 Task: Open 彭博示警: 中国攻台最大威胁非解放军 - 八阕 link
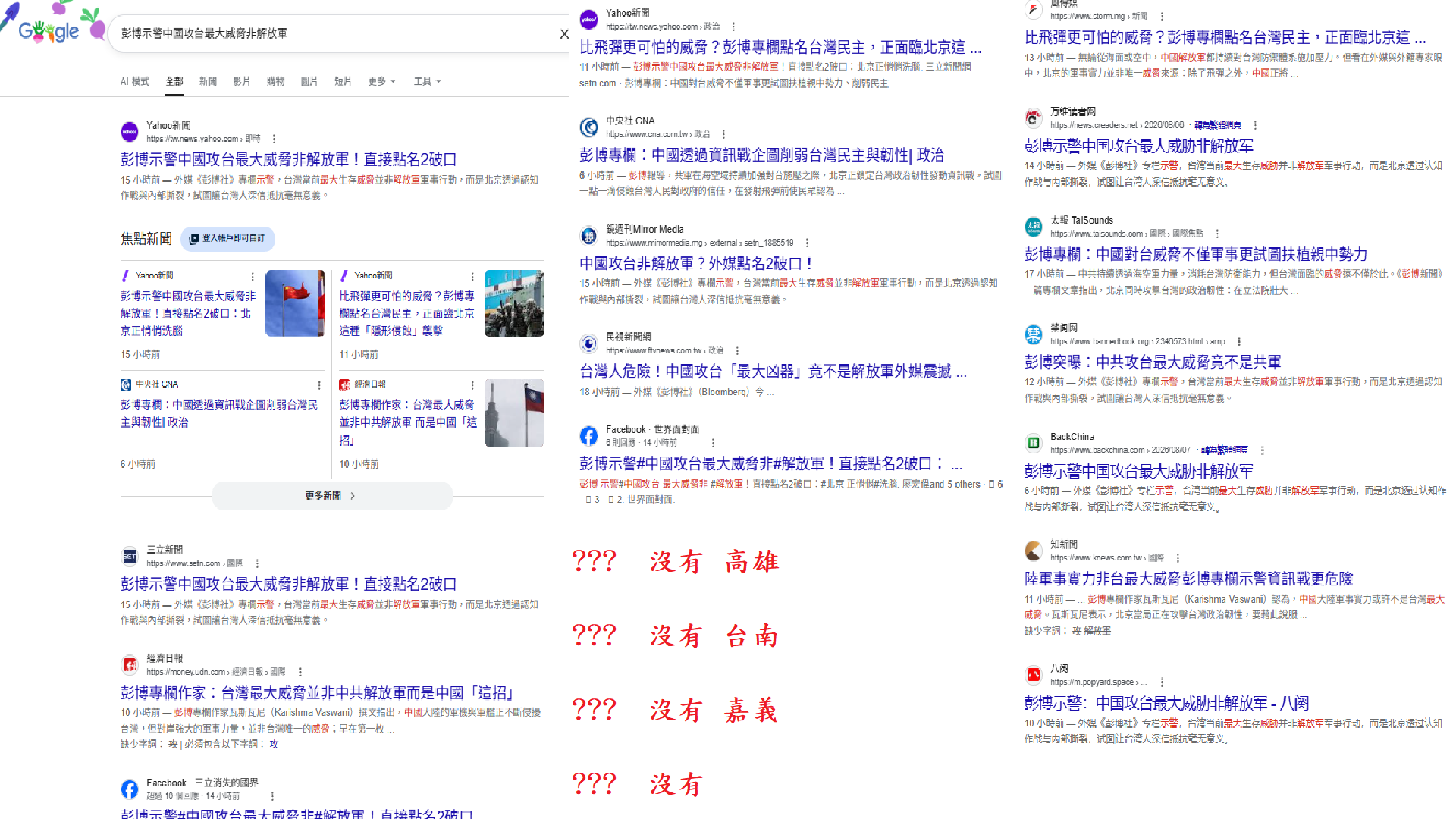point(1166,704)
